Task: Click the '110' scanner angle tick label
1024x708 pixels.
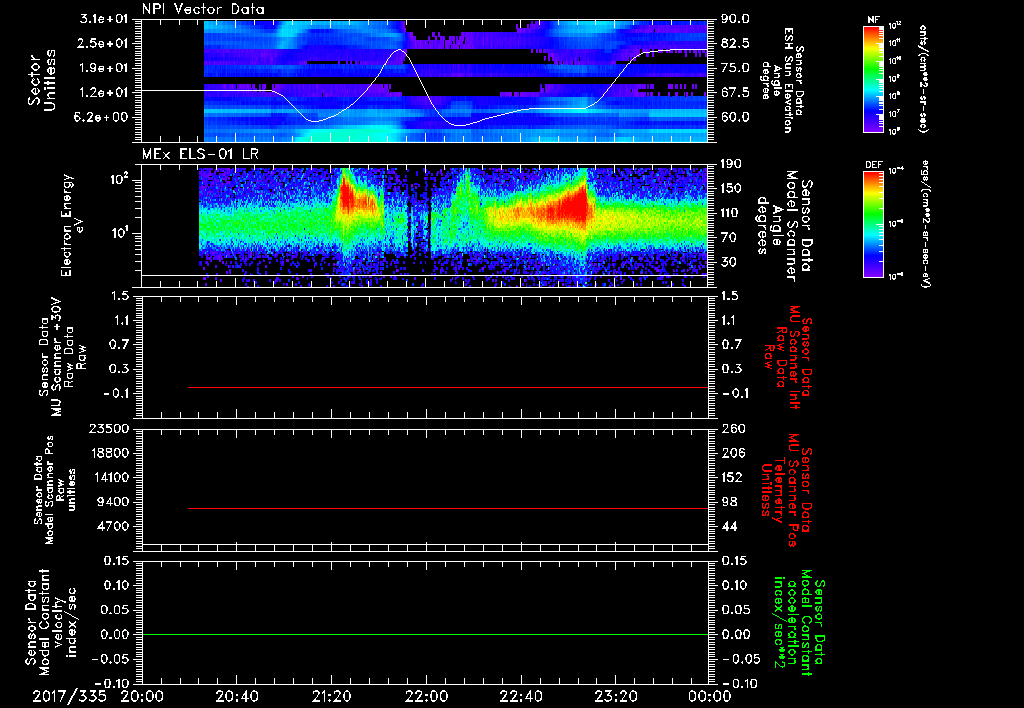Action: (x=731, y=213)
